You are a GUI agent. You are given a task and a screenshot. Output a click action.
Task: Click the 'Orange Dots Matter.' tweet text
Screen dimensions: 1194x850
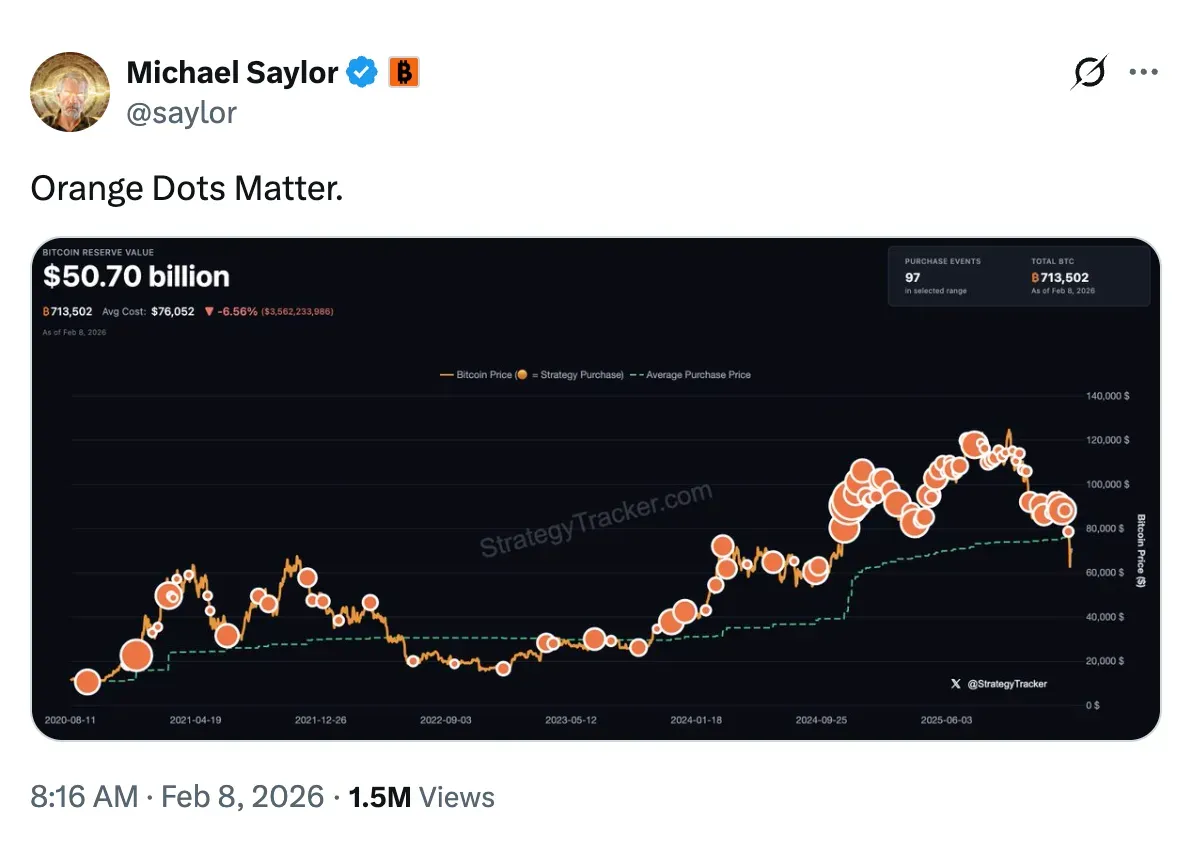click(187, 188)
